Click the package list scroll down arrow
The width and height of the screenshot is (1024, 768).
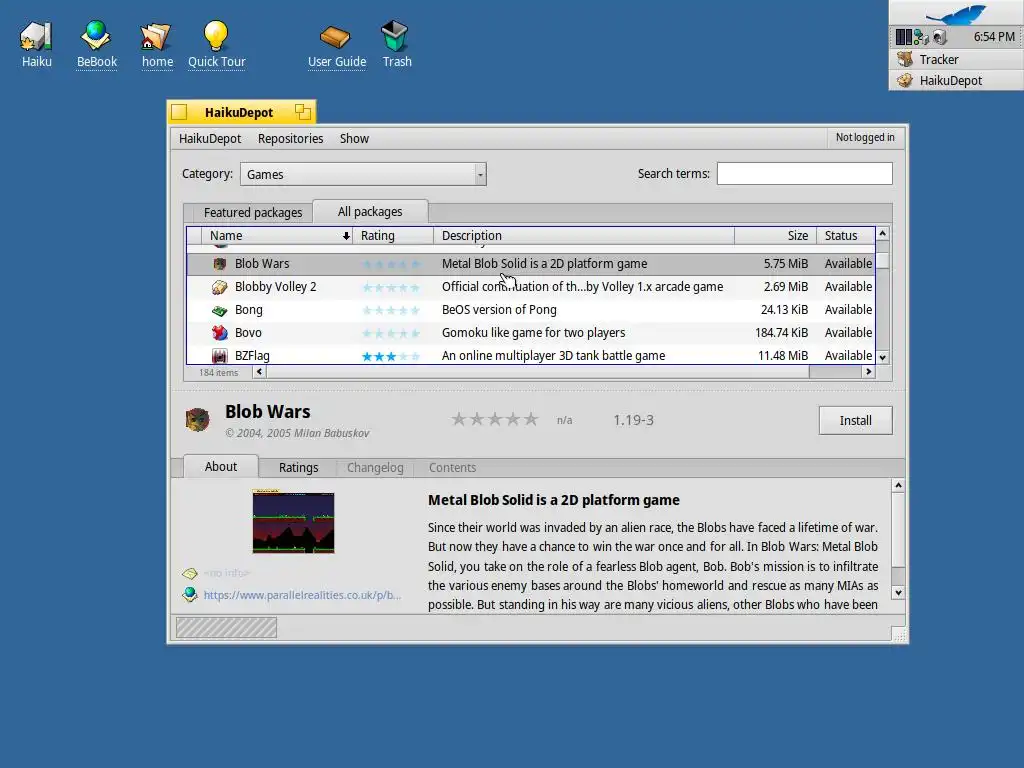point(882,357)
